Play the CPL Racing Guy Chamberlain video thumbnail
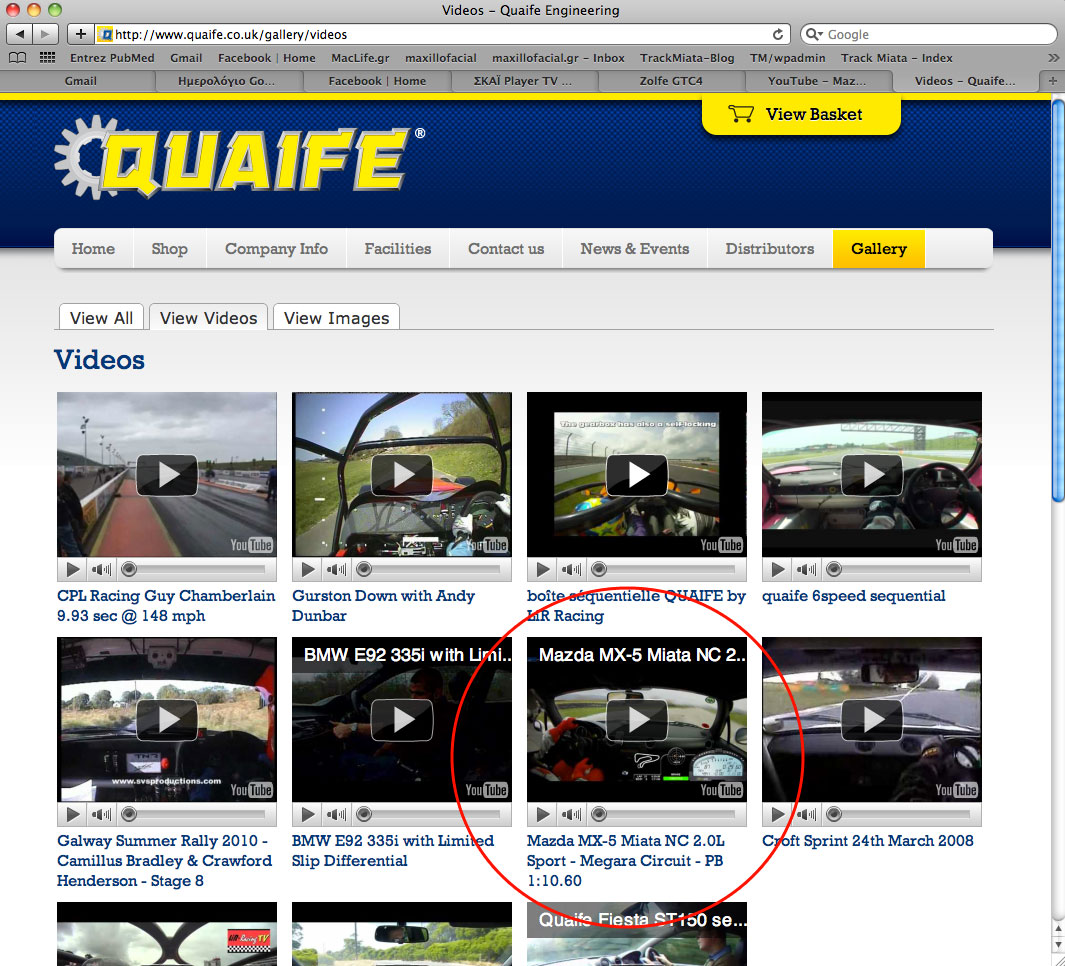The image size is (1065, 966). [x=167, y=475]
